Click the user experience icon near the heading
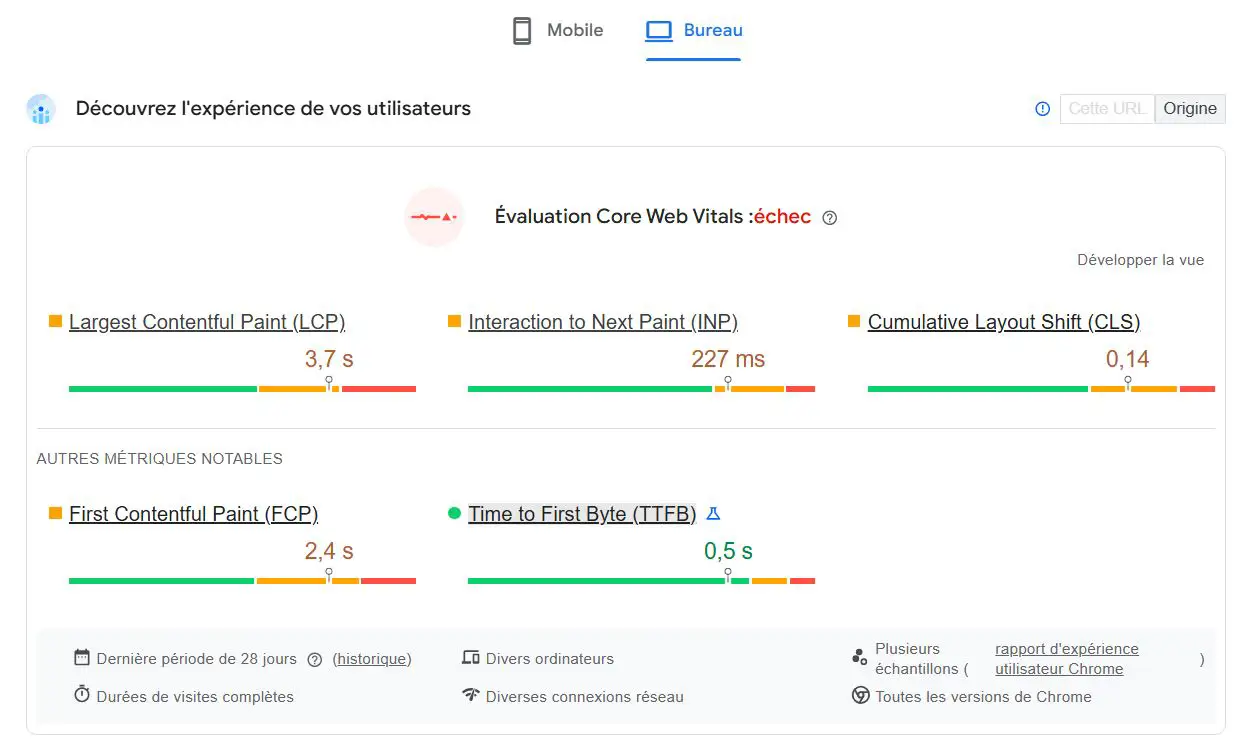This screenshot has width=1243, height=751. 41,109
